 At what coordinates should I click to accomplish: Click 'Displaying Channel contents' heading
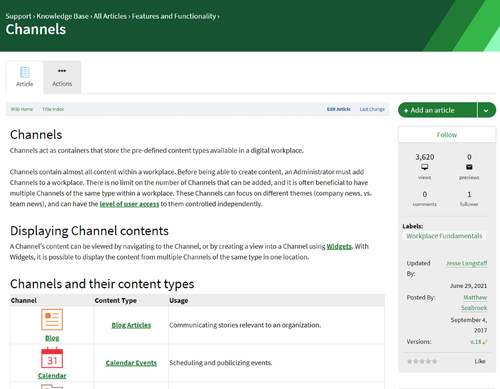89,231
